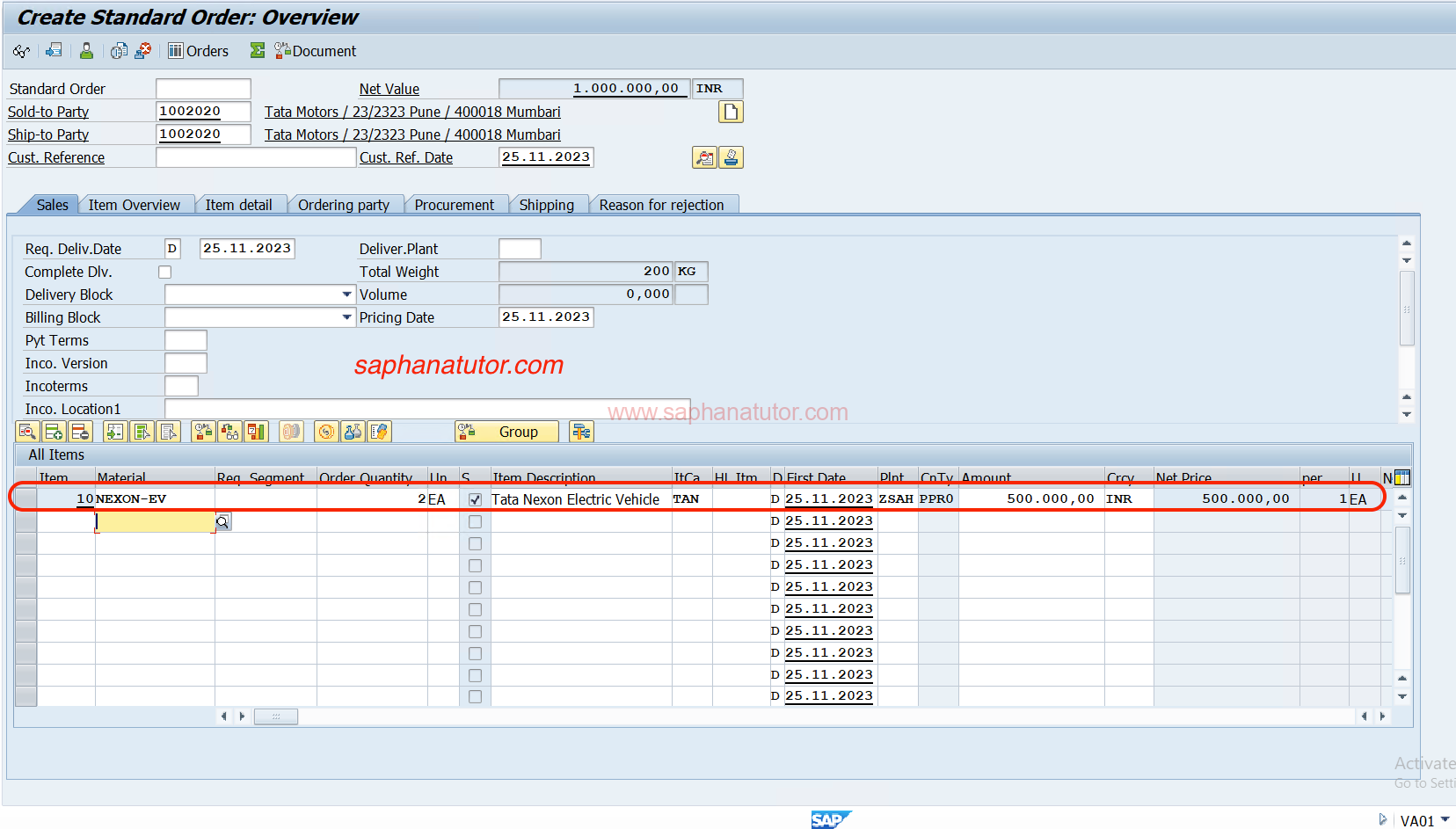The height and width of the screenshot is (829, 1456).
Task: Switch to the Sales tab
Action: pyautogui.click(x=52, y=205)
